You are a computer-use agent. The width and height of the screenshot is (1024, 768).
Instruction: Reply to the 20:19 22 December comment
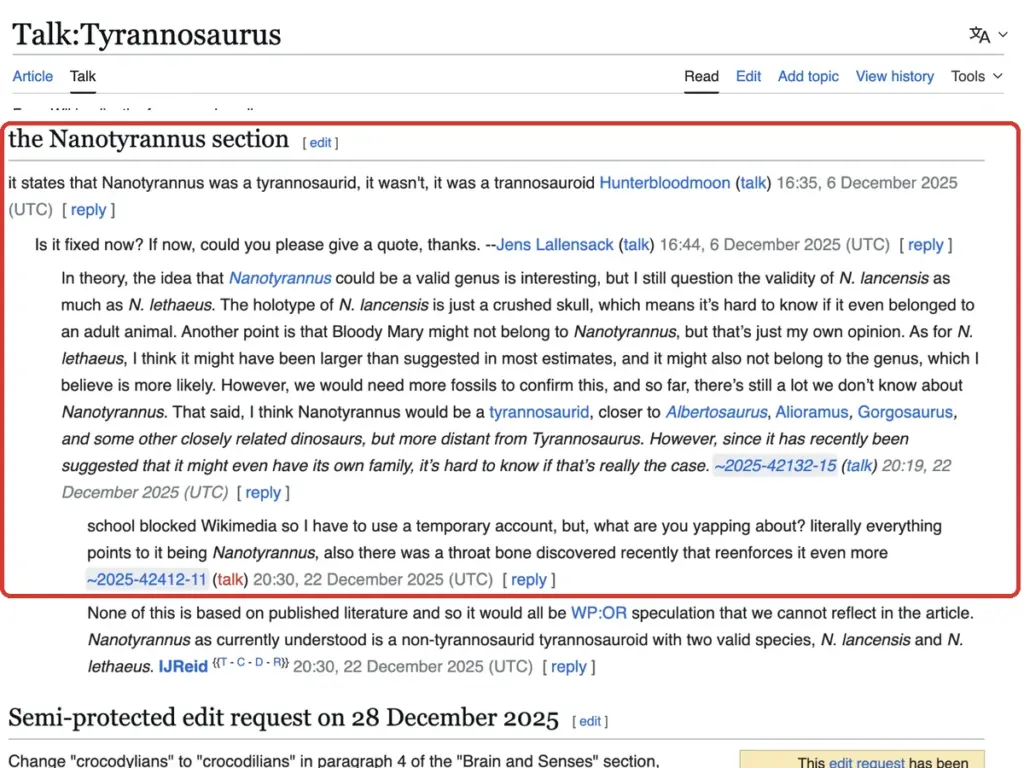[x=263, y=492]
